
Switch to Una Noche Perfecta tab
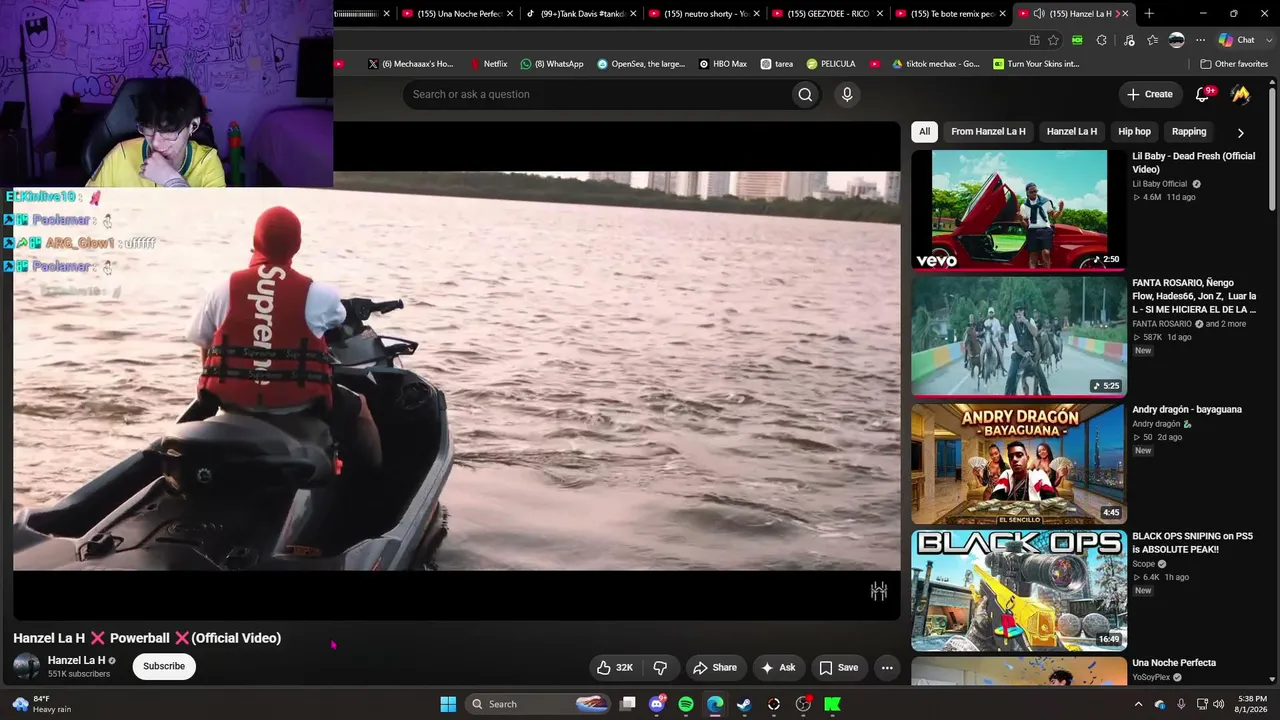[459, 14]
